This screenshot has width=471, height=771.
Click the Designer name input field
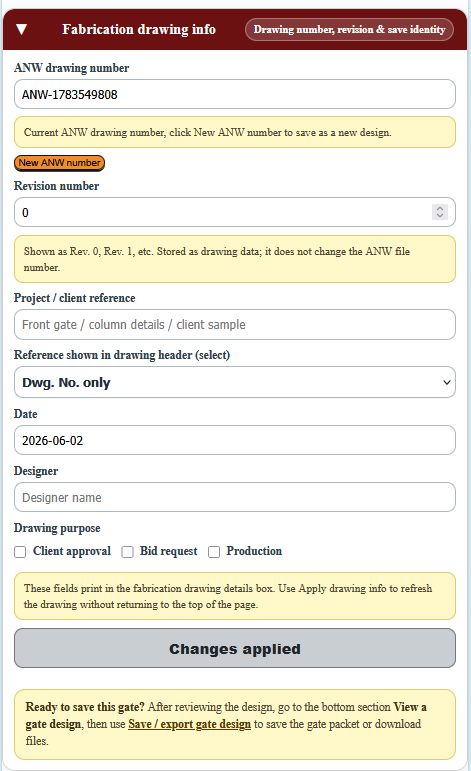(235, 497)
